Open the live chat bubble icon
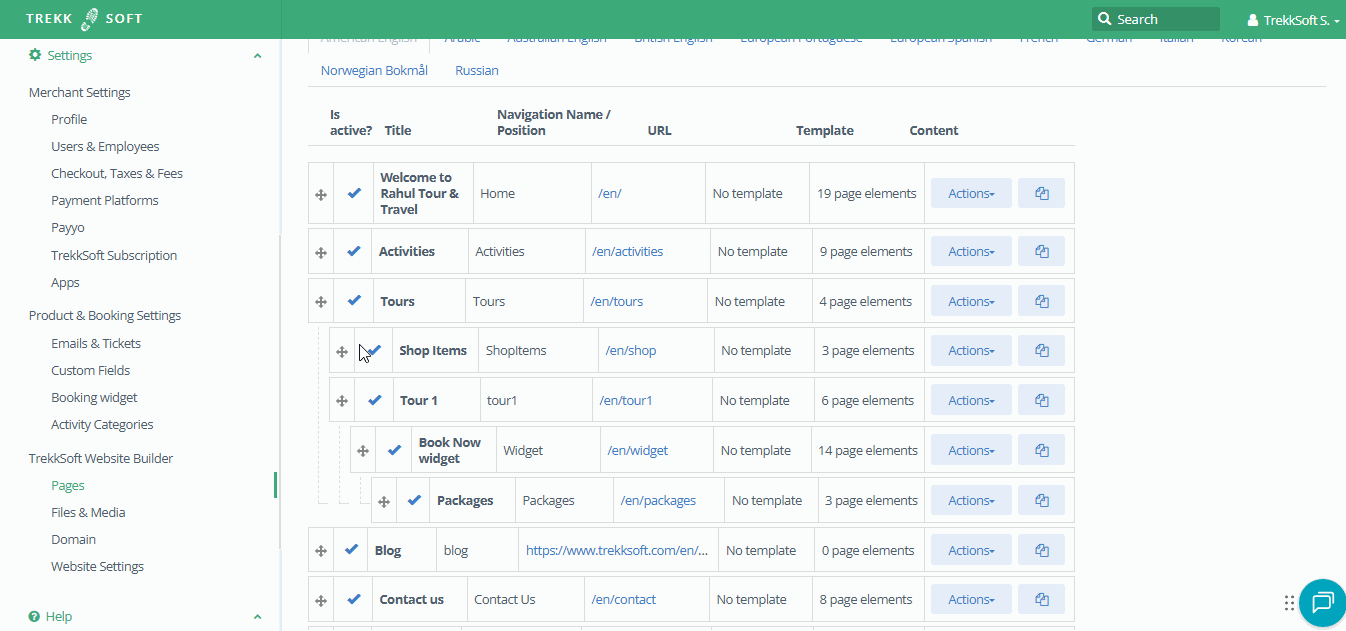Screen dimensions: 1346x631 coord(1322,602)
